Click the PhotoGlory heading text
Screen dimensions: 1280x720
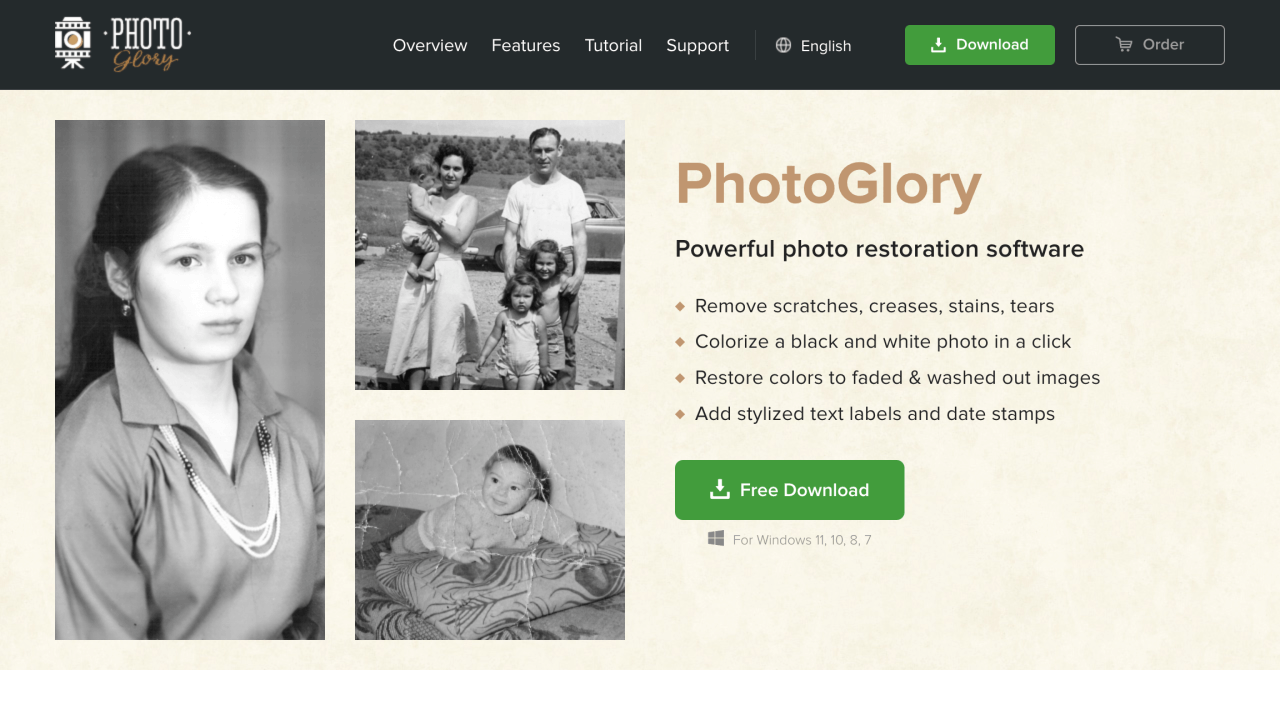click(x=828, y=184)
